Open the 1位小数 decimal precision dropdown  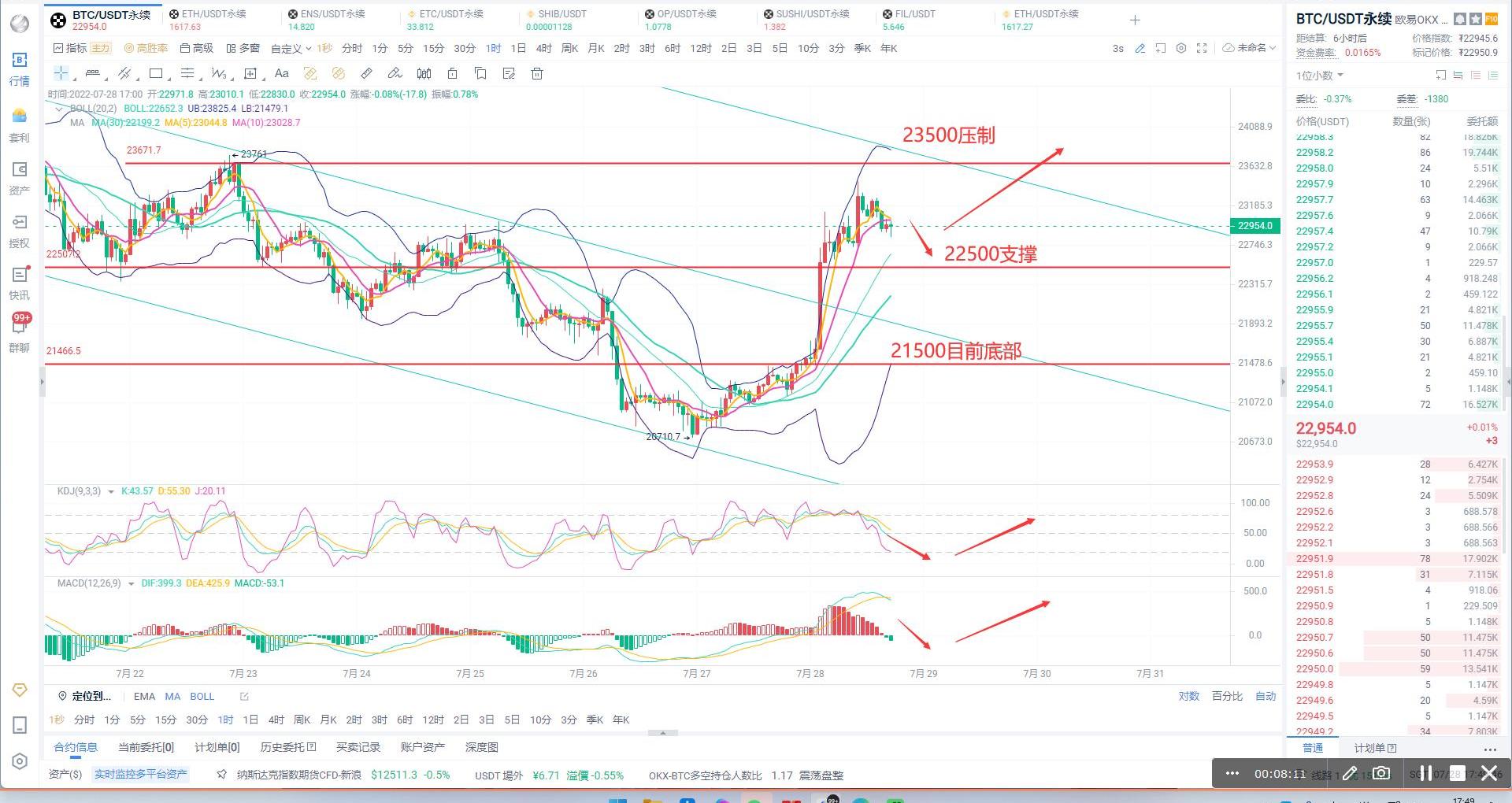pos(1320,76)
